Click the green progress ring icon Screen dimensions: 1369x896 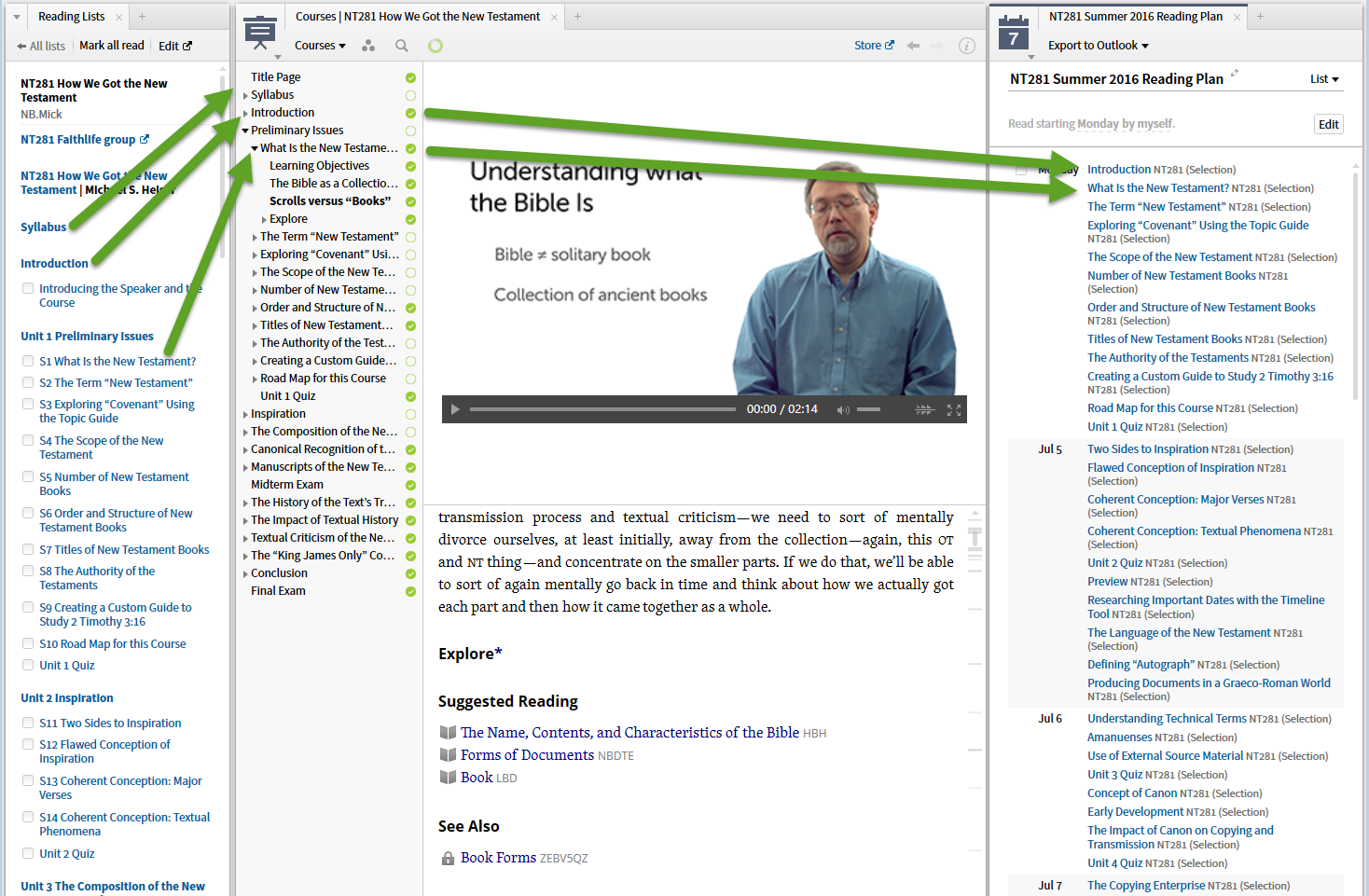pos(435,46)
